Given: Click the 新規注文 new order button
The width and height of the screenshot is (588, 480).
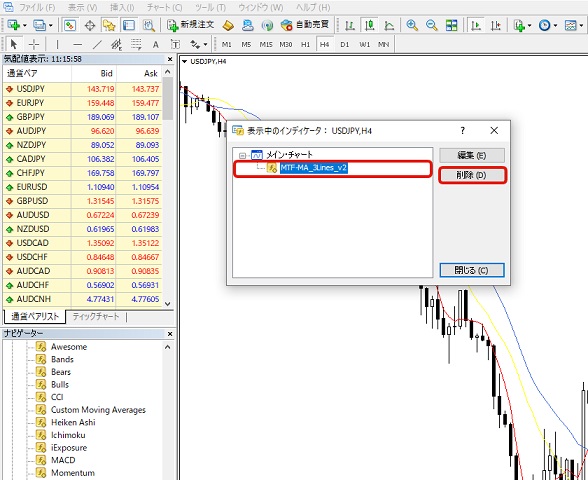Looking at the screenshot, I should 190,25.
